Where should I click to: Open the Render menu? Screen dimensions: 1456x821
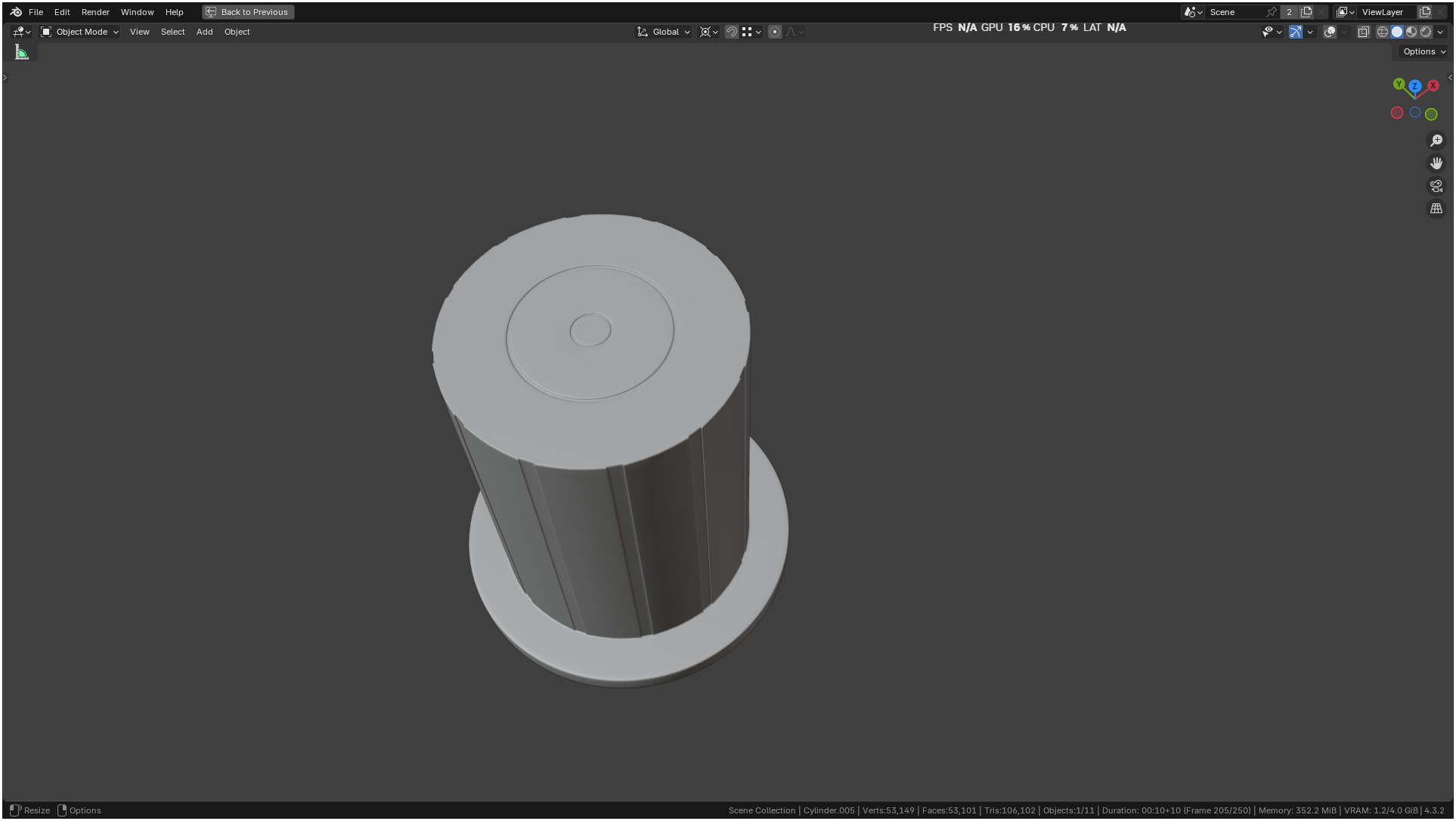pos(95,12)
